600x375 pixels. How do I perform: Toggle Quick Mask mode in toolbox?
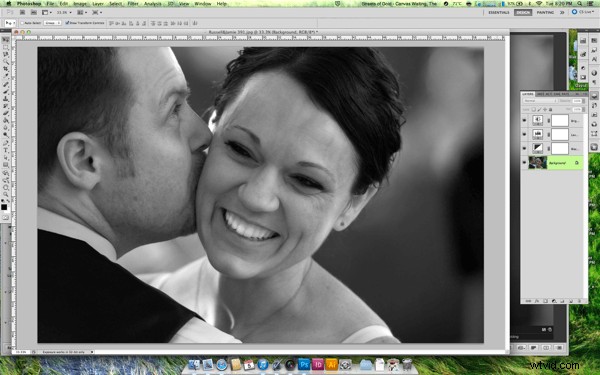tap(5, 217)
